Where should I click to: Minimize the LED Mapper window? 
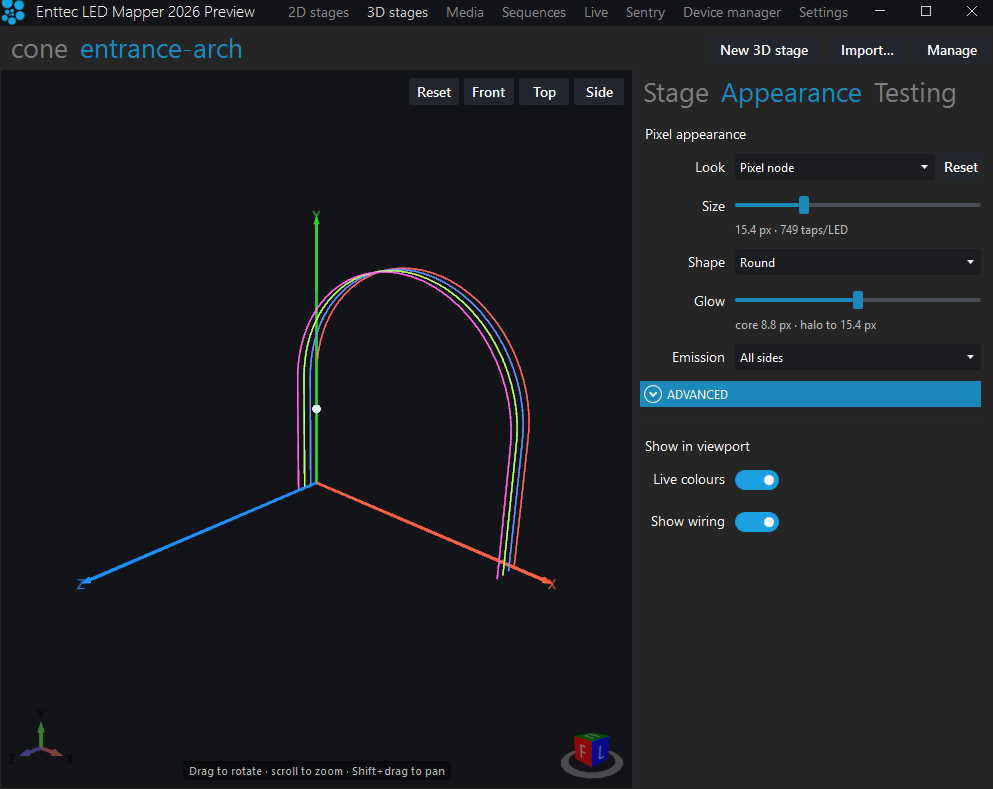880,11
